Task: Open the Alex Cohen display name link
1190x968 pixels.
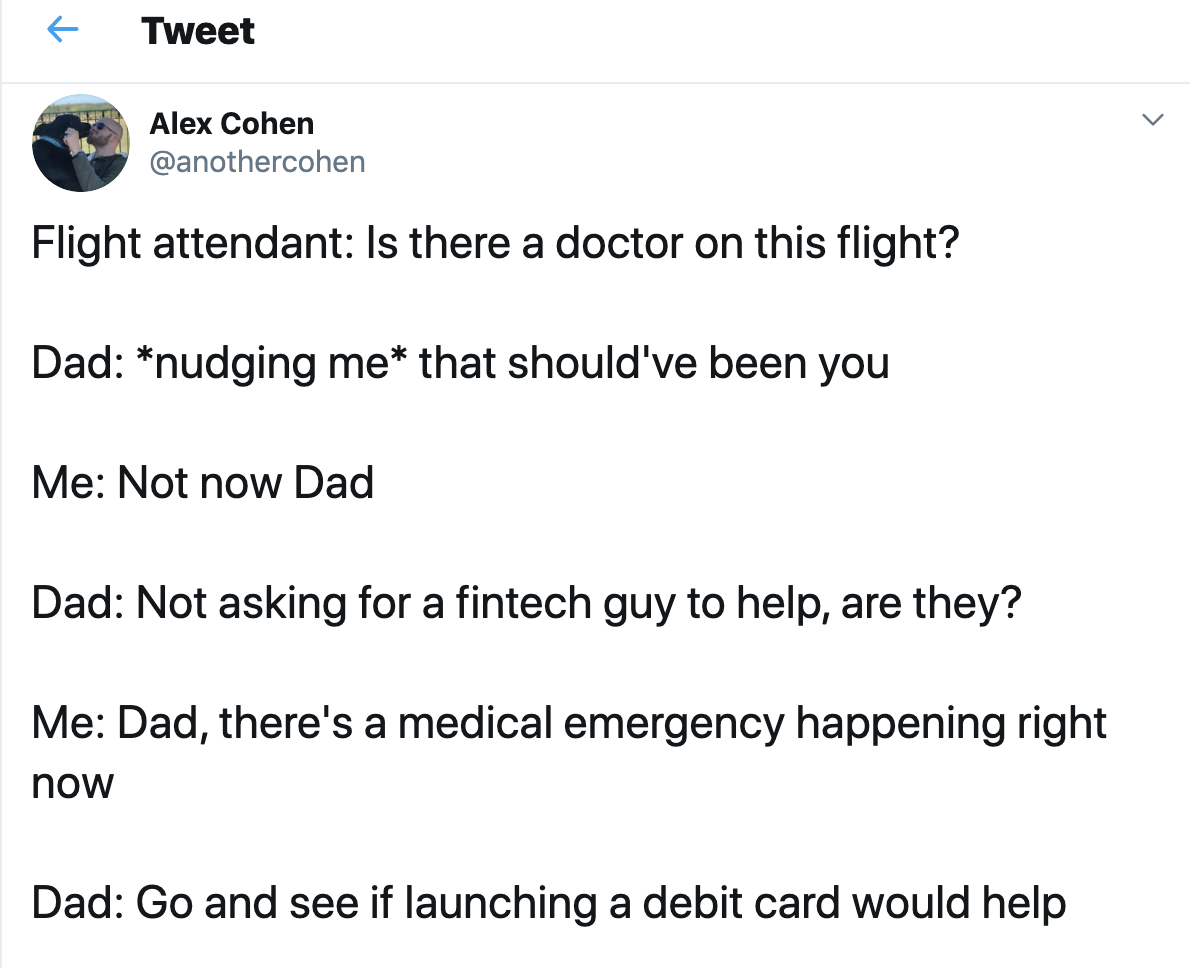Action: coord(231,124)
